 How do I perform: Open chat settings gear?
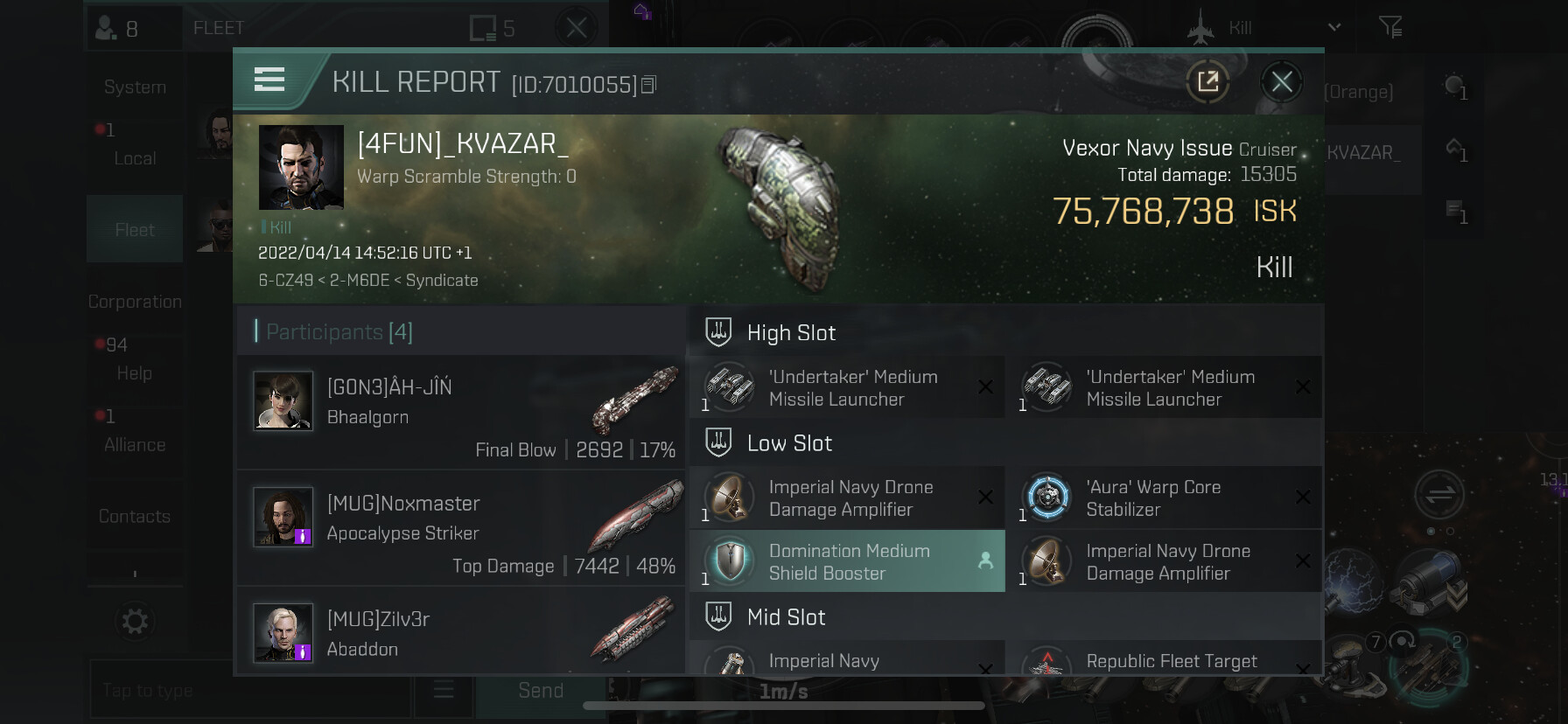tap(135, 622)
